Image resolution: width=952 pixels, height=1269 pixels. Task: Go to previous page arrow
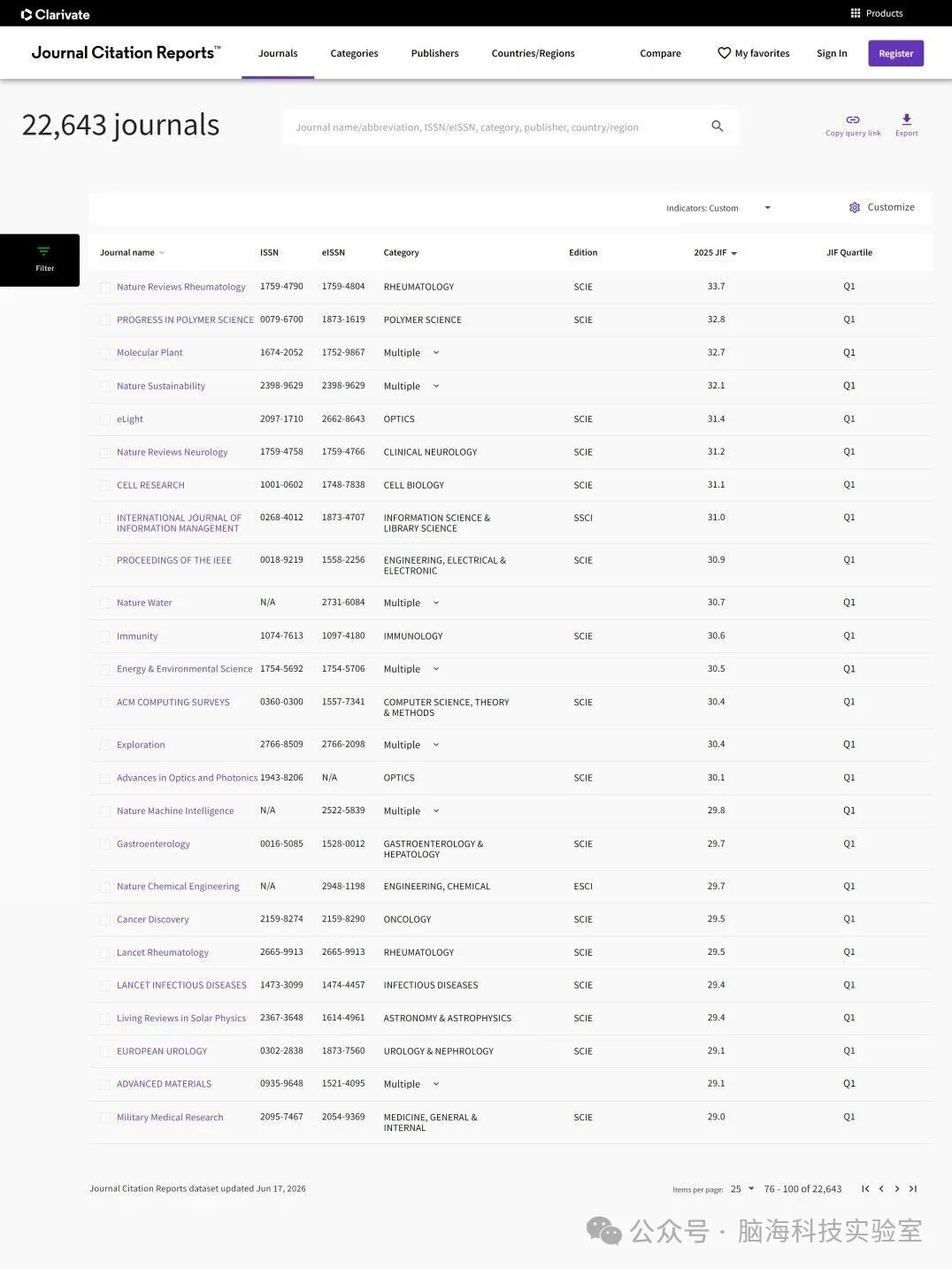coord(881,1188)
